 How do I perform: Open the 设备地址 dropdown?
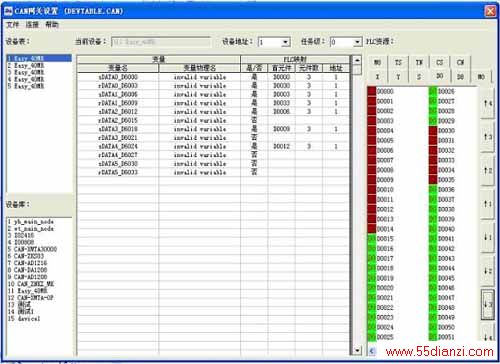[x=286, y=42]
